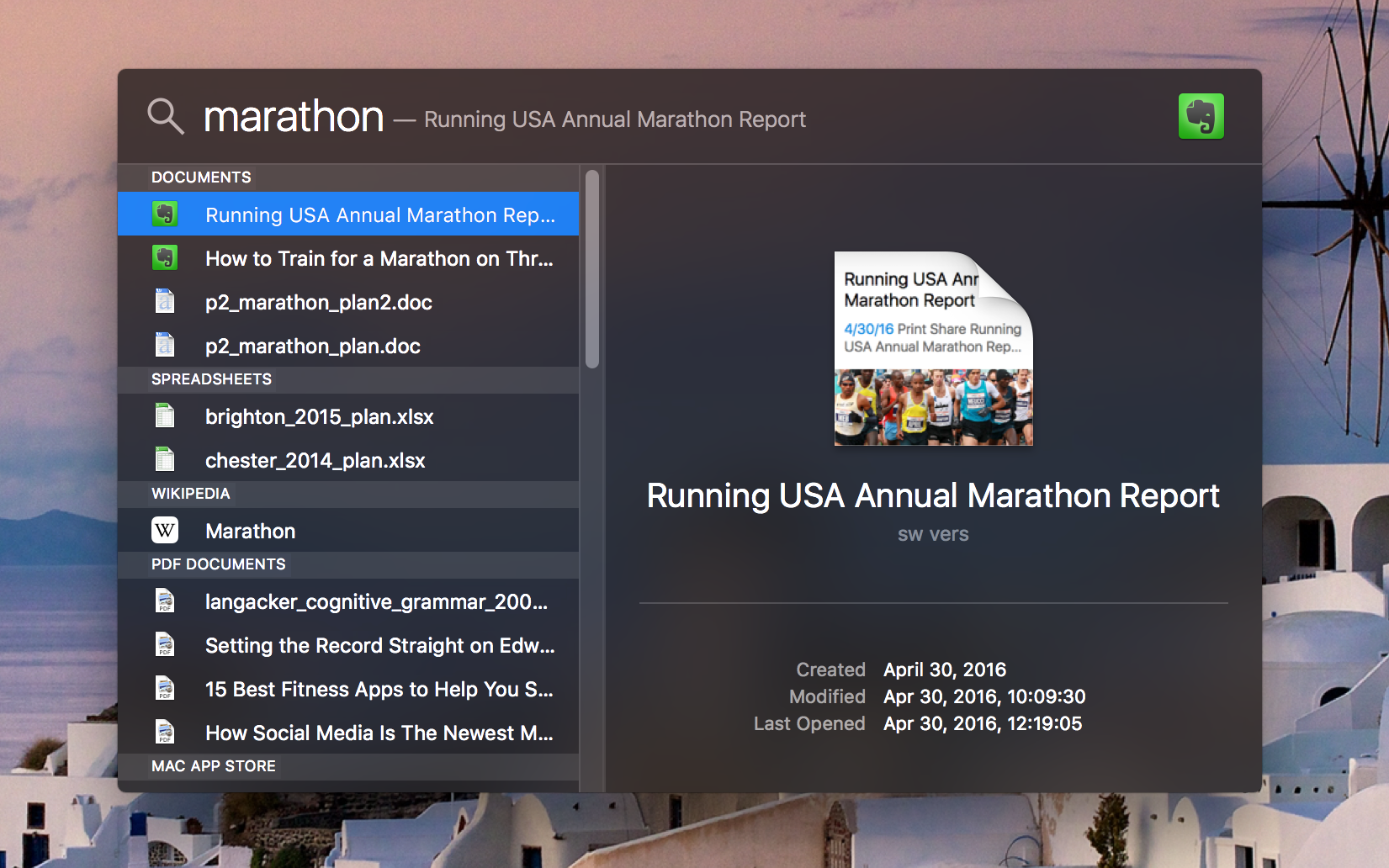Click the document preview thumbnail
This screenshot has height=868, width=1389.
click(x=932, y=348)
